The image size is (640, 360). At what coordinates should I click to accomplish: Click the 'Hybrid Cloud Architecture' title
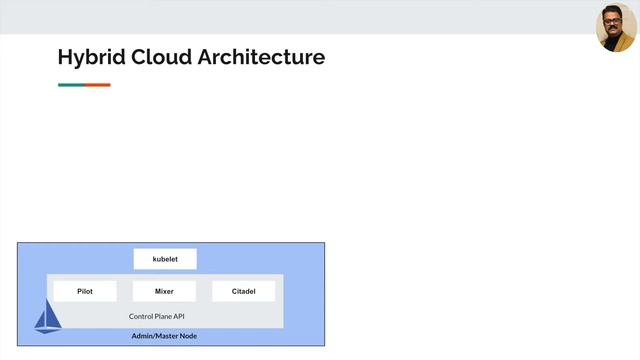[x=191, y=57]
